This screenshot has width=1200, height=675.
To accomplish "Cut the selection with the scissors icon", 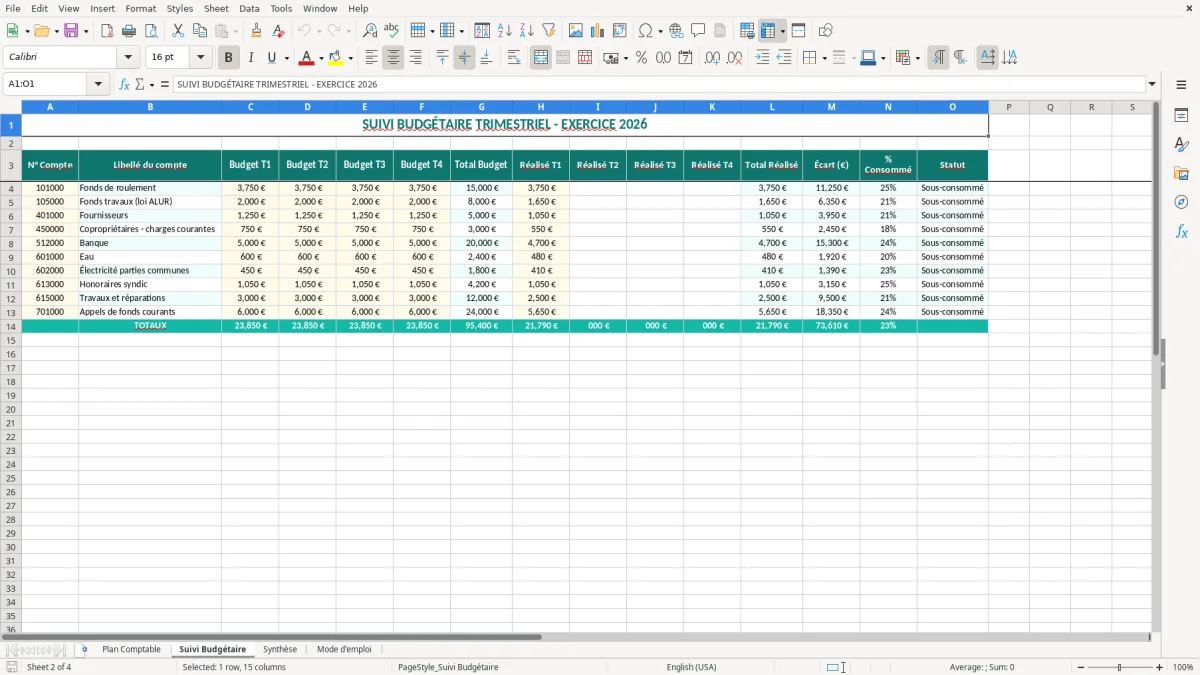I will click(x=178, y=31).
